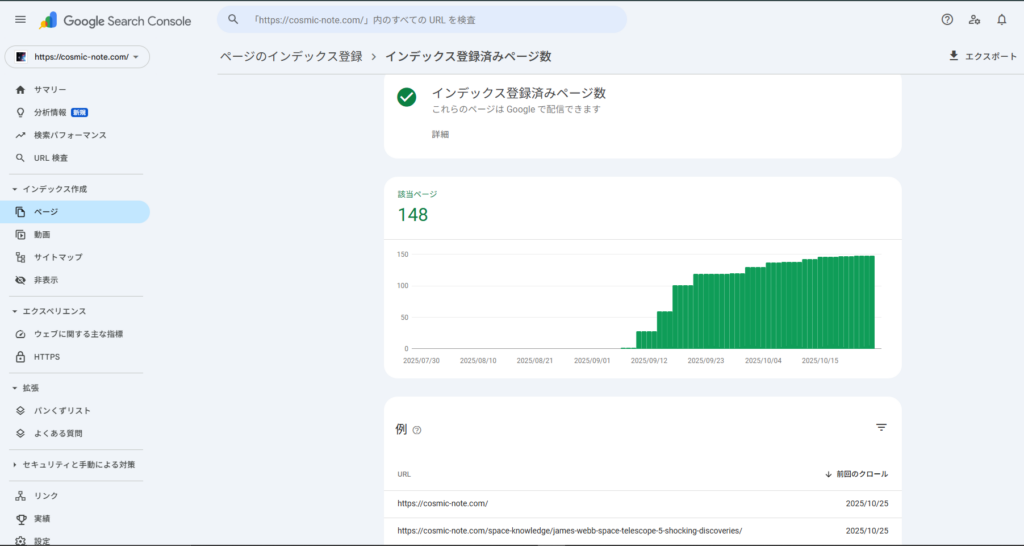Open user and permission settings icon
Screen dimensions: 1024x546
point(975,20)
